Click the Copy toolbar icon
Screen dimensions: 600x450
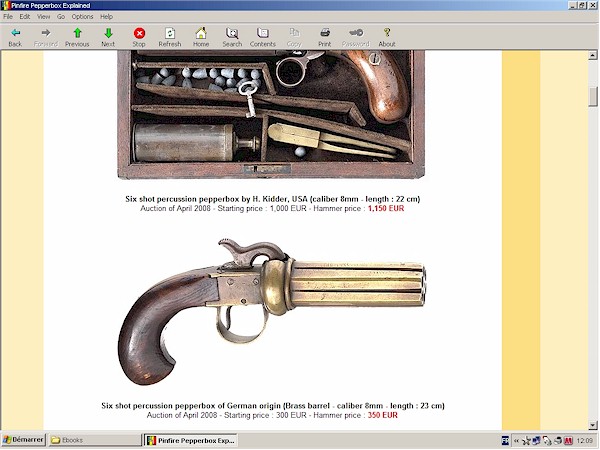pos(294,38)
